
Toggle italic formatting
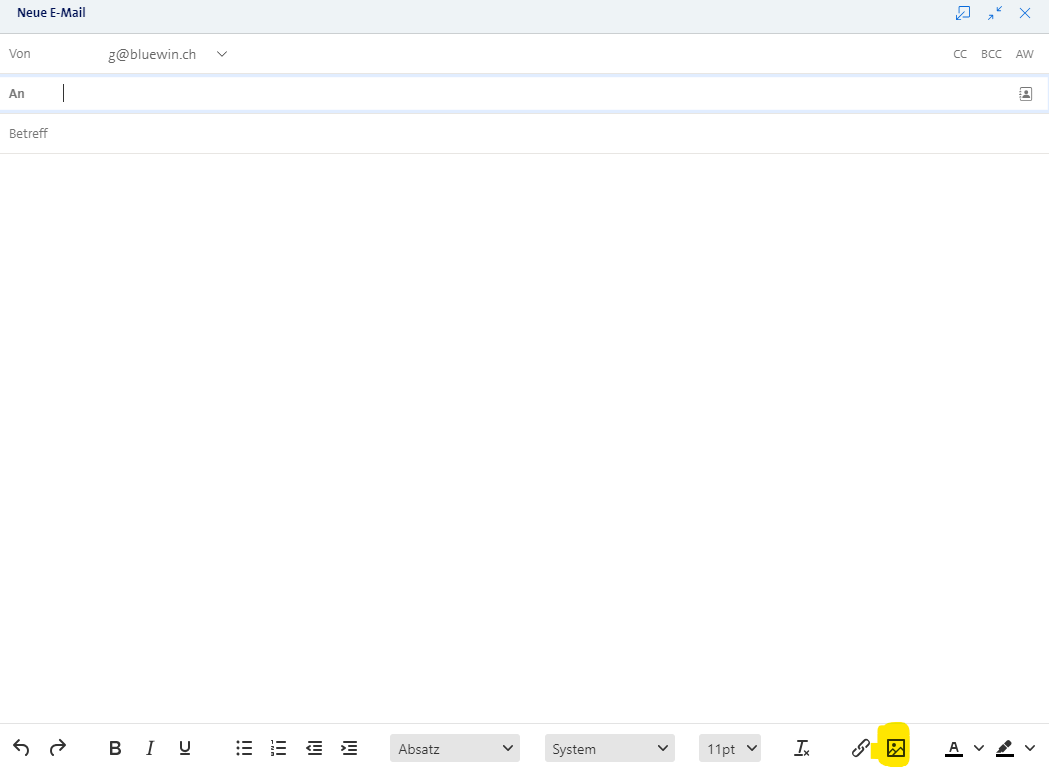tap(149, 747)
